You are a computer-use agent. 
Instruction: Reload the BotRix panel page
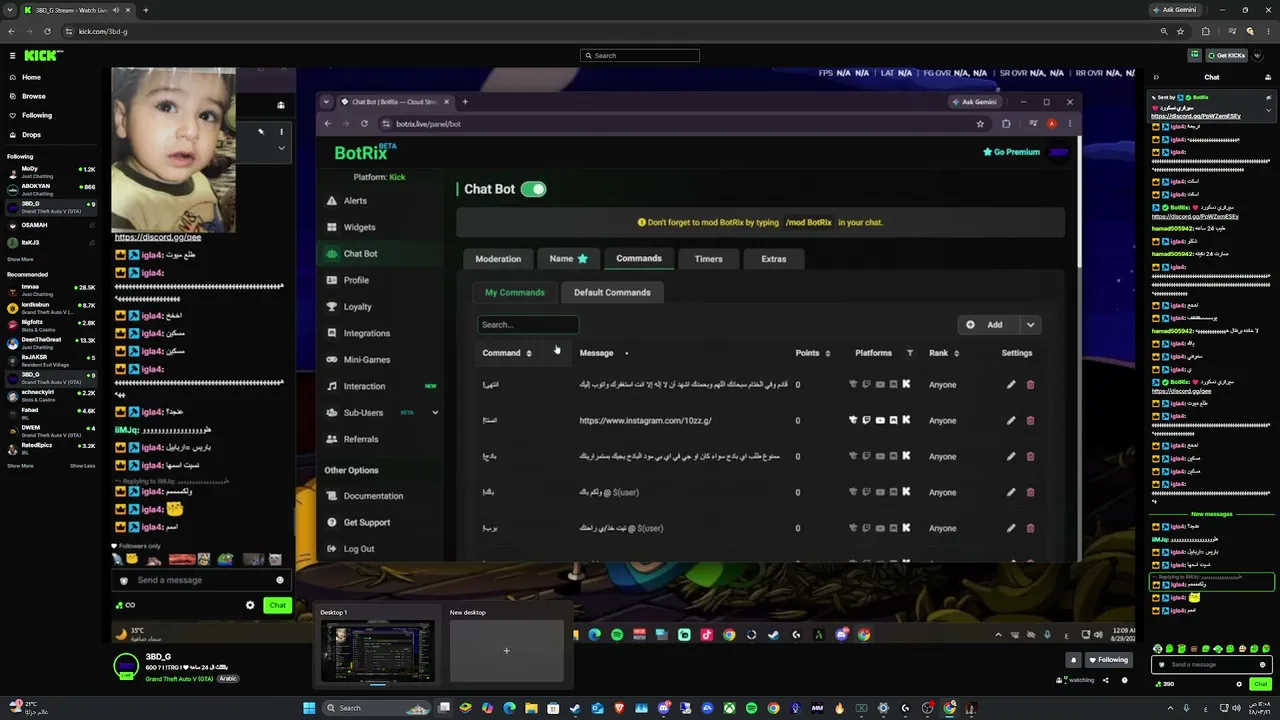pyautogui.click(x=364, y=124)
